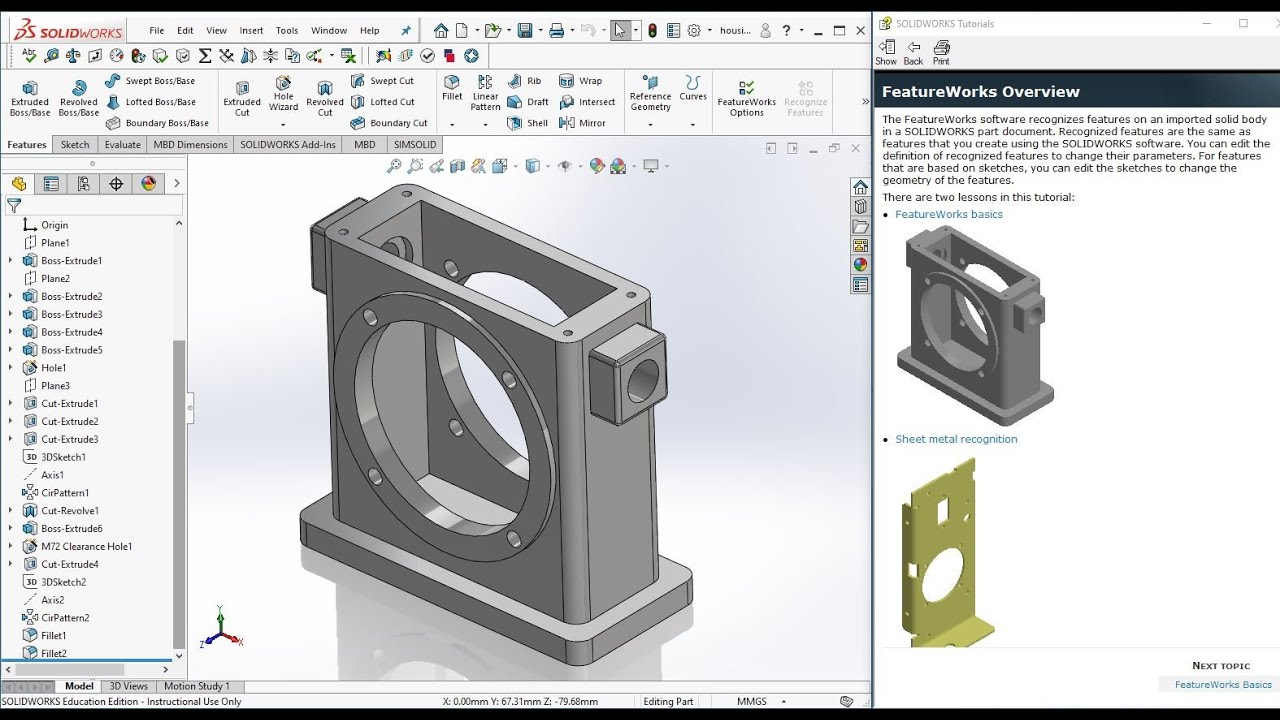Select the Fillet tool
This screenshot has height=720, width=1280.
pyautogui.click(x=452, y=89)
